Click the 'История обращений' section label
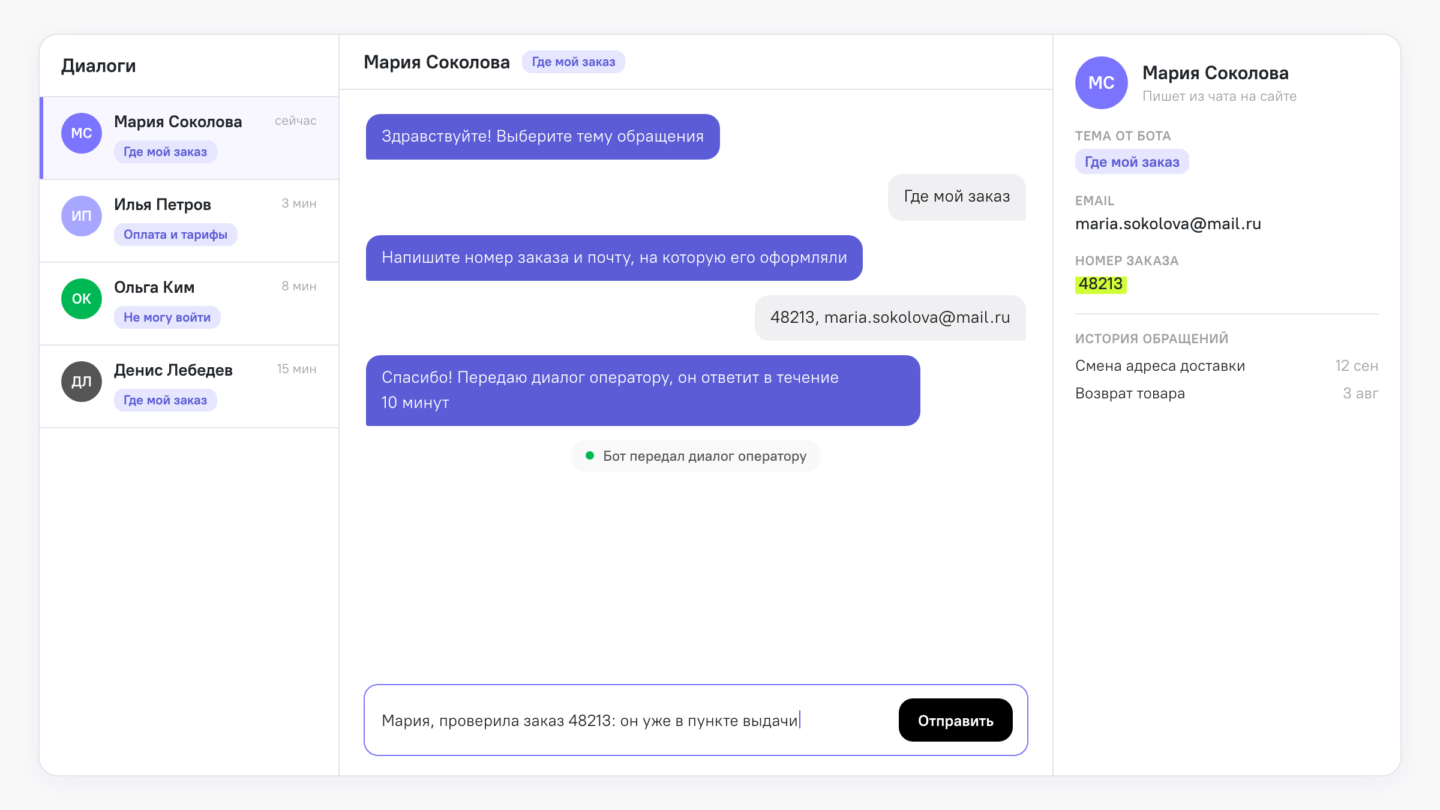1440x810 pixels. 1152,339
